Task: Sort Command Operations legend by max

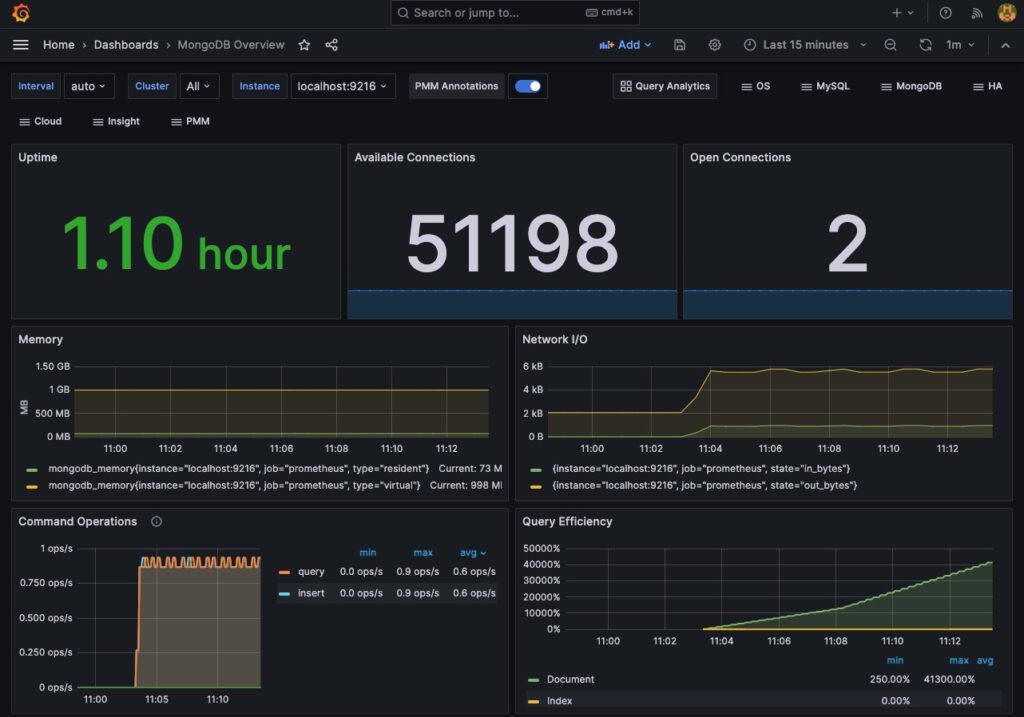Action: [x=423, y=552]
